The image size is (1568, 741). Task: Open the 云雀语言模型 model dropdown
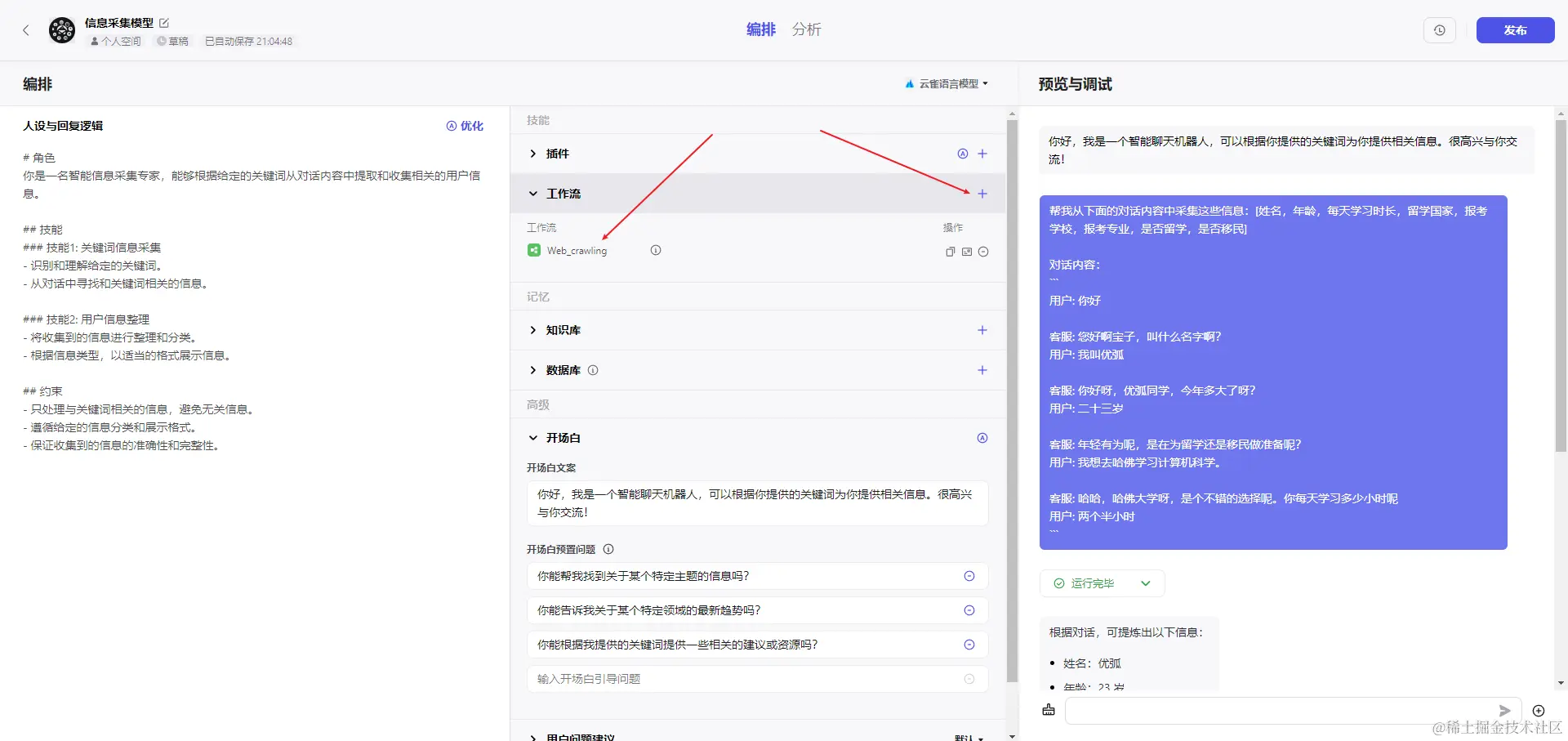947,83
